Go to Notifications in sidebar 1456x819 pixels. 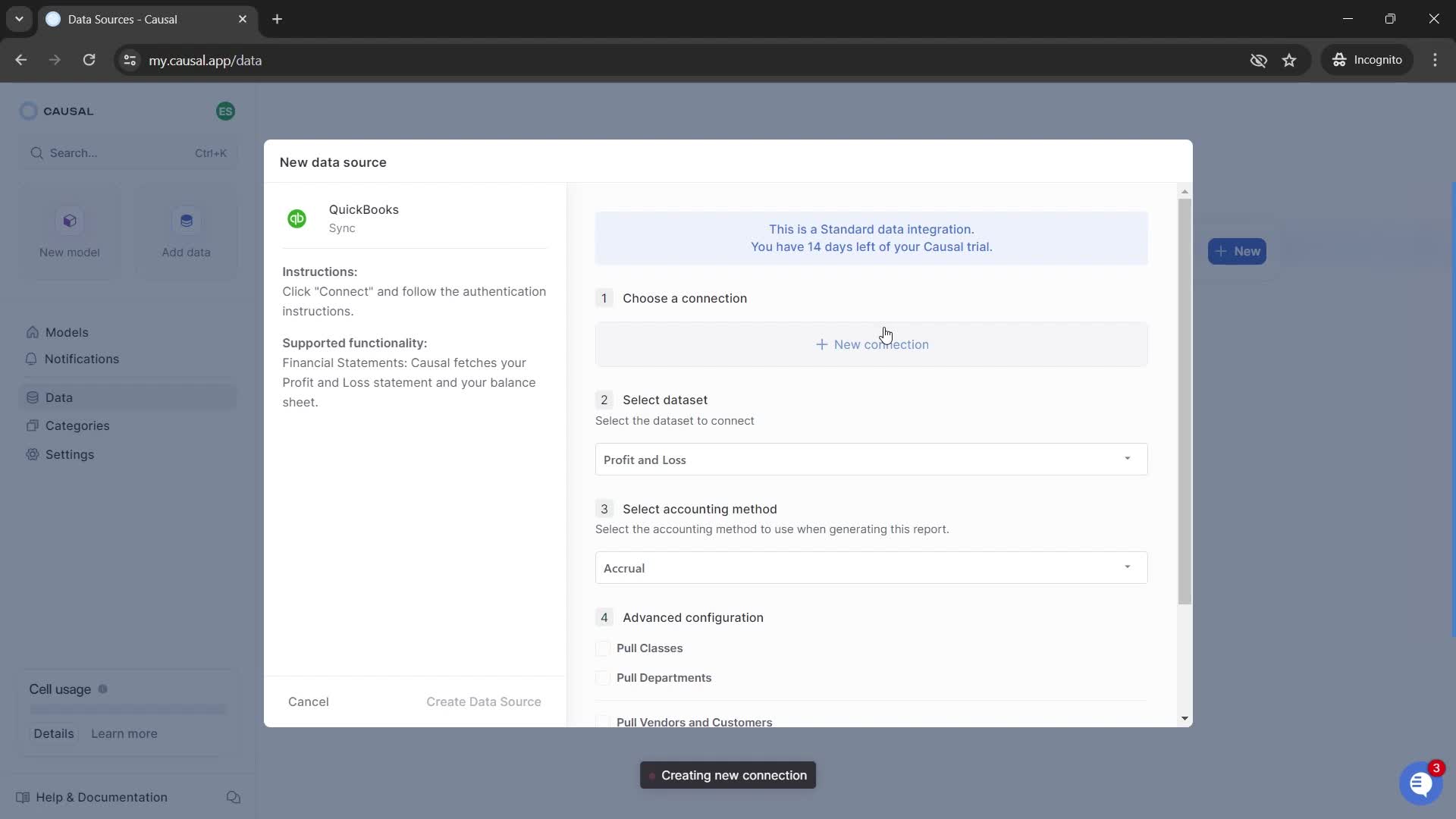(82, 359)
